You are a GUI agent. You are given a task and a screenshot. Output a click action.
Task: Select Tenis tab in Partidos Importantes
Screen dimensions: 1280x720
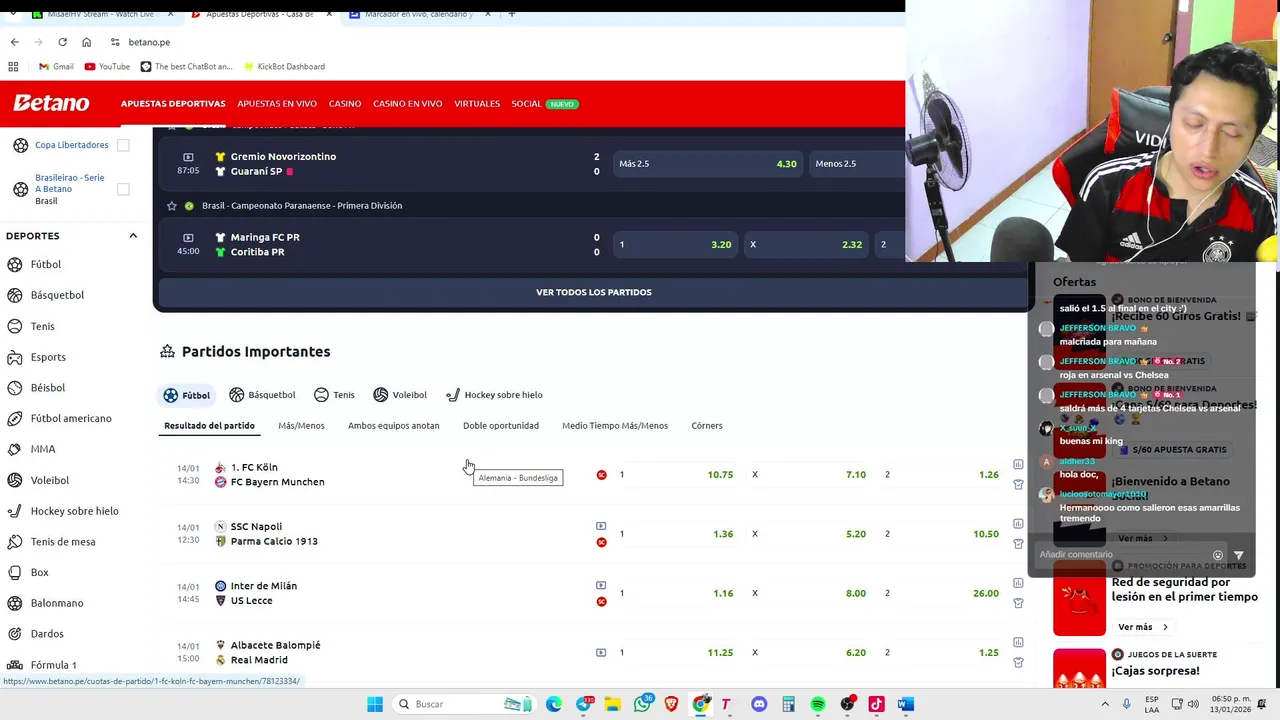[x=334, y=395]
